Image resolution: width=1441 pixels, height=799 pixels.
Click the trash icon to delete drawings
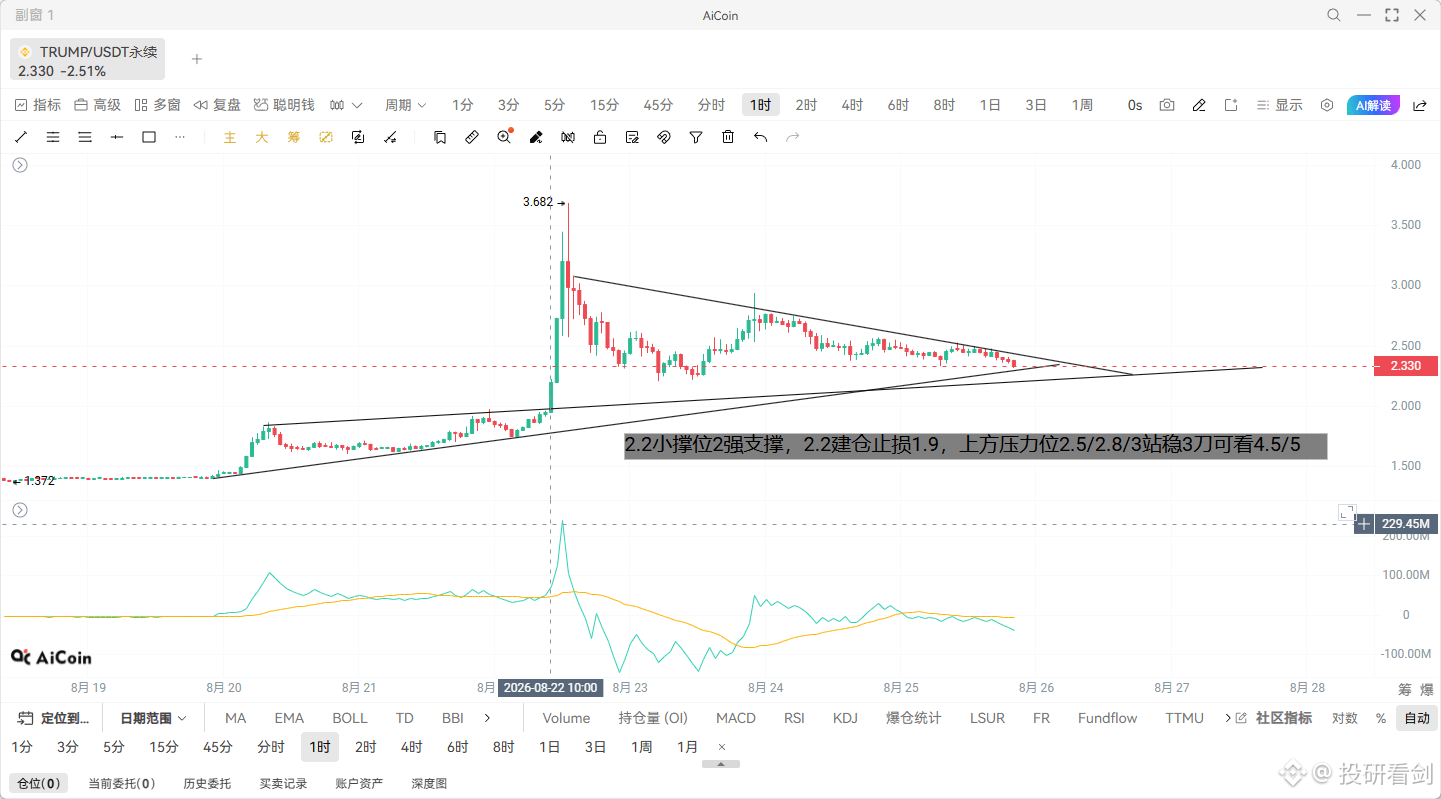(x=728, y=137)
